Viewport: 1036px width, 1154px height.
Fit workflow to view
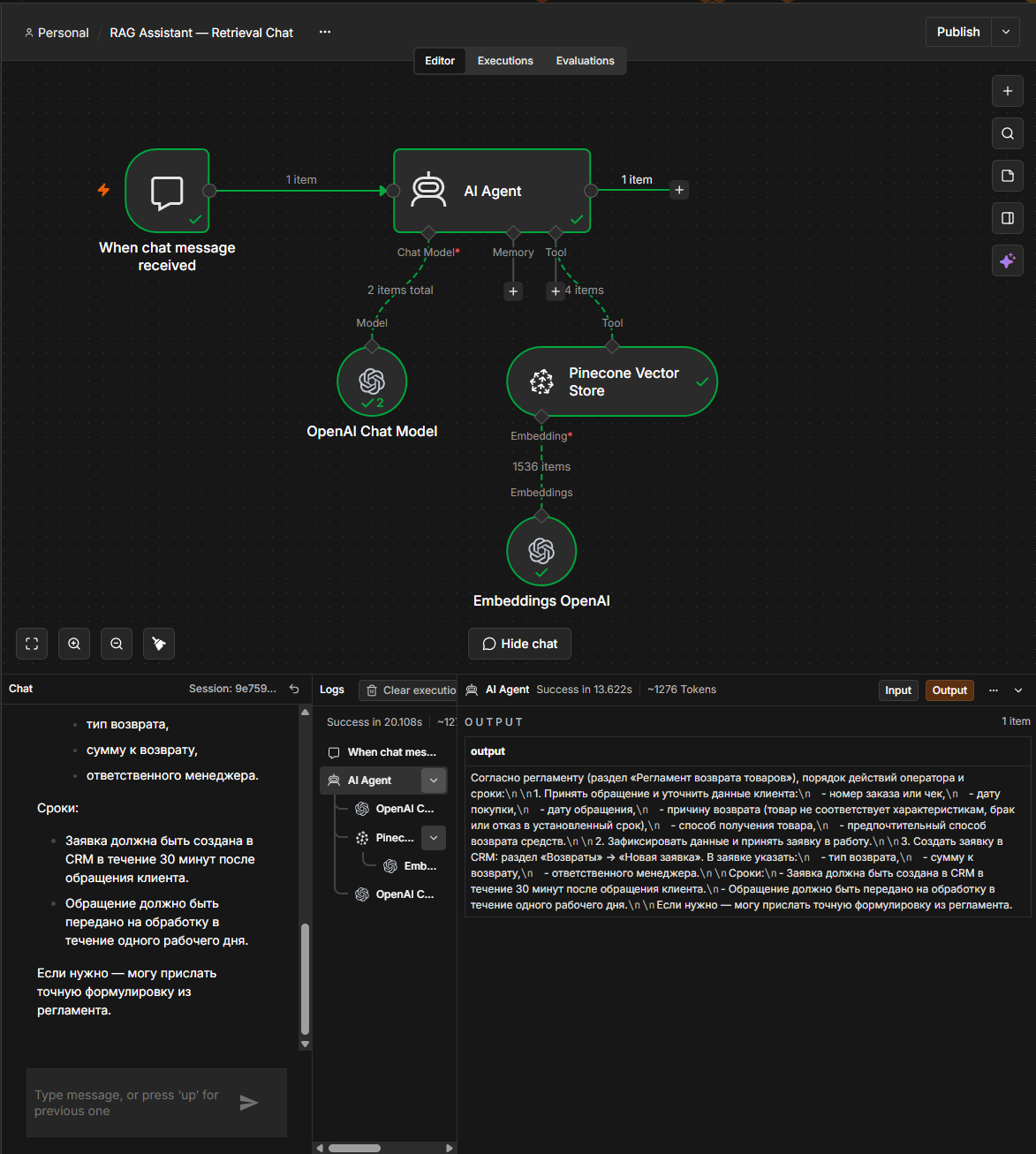pyautogui.click(x=32, y=644)
